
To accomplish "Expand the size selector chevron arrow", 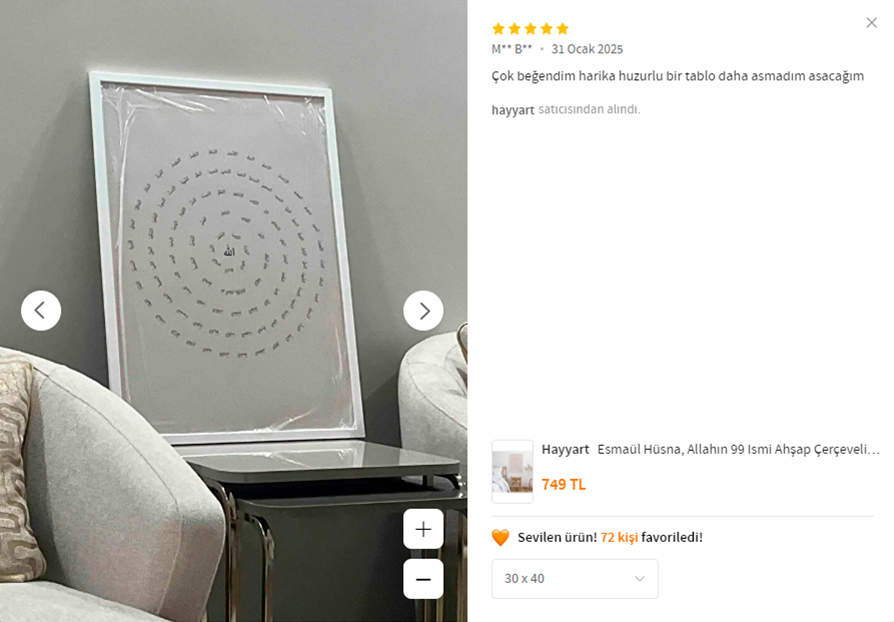I will tap(640, 579).
